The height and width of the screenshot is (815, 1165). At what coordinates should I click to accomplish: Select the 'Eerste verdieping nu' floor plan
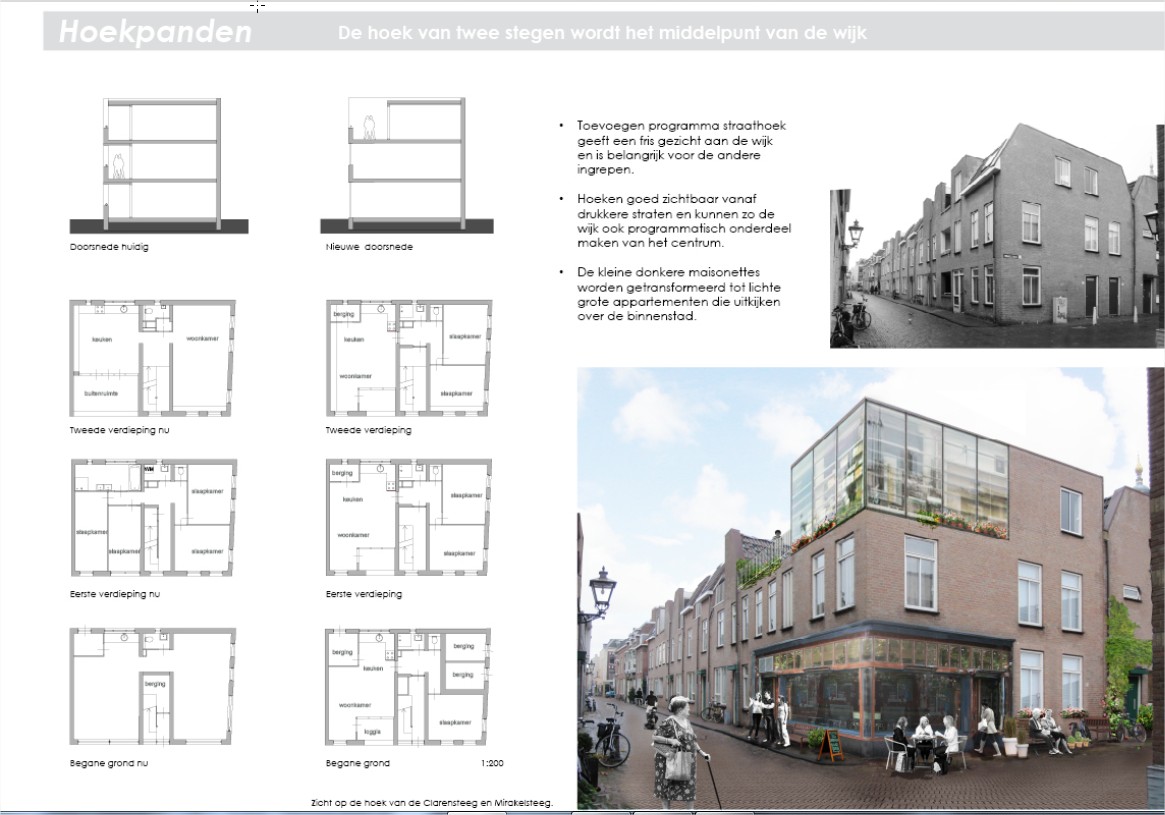click(x=153, y=517)
